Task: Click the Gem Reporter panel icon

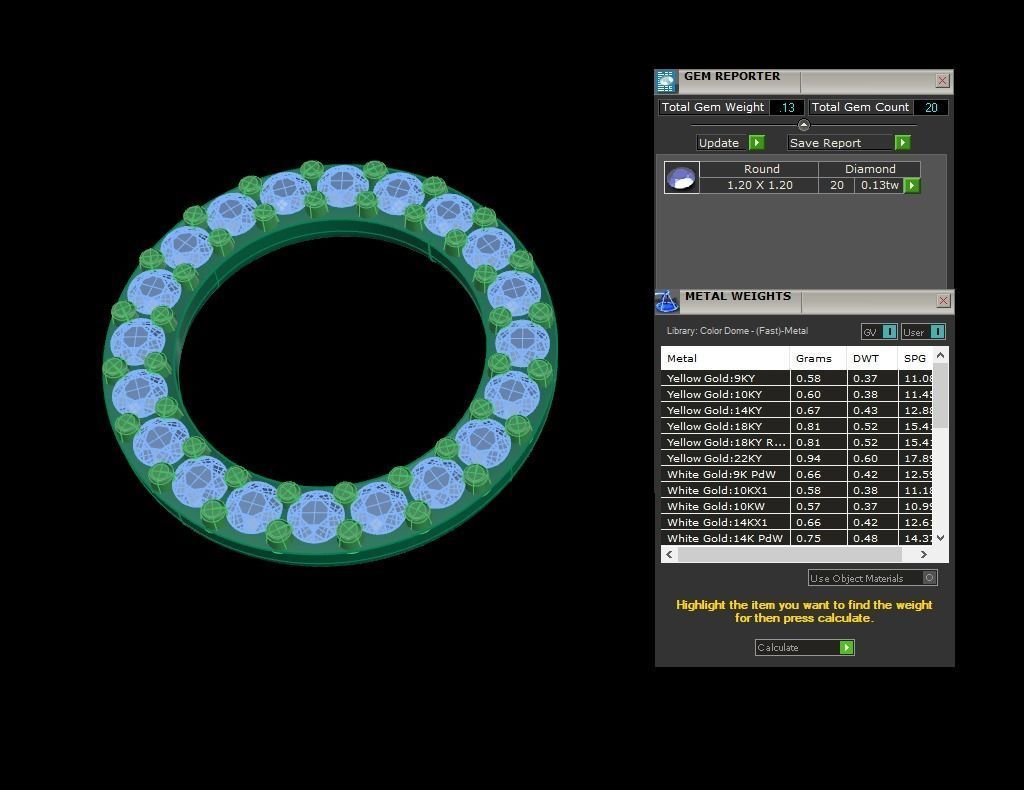Action: point(666,82)
